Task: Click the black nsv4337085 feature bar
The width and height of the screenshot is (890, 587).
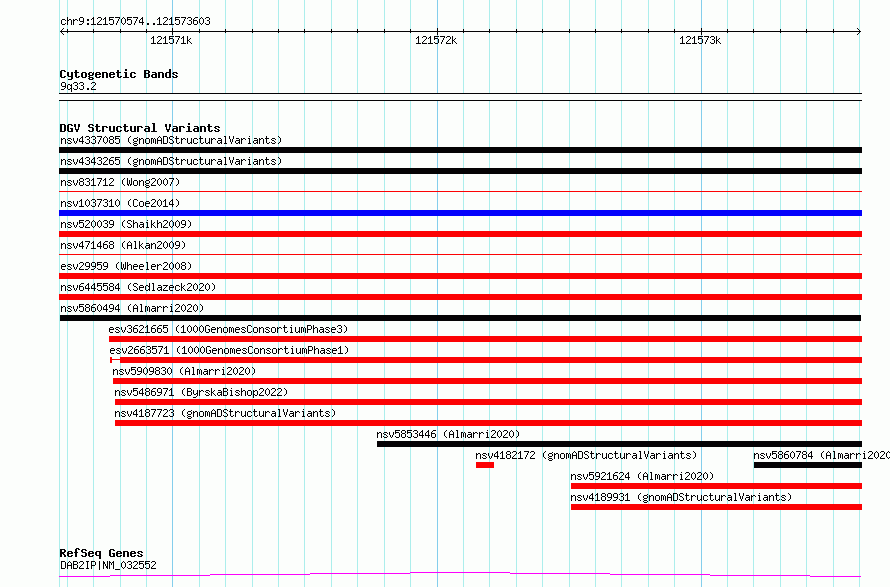Action: pos(460,150)
